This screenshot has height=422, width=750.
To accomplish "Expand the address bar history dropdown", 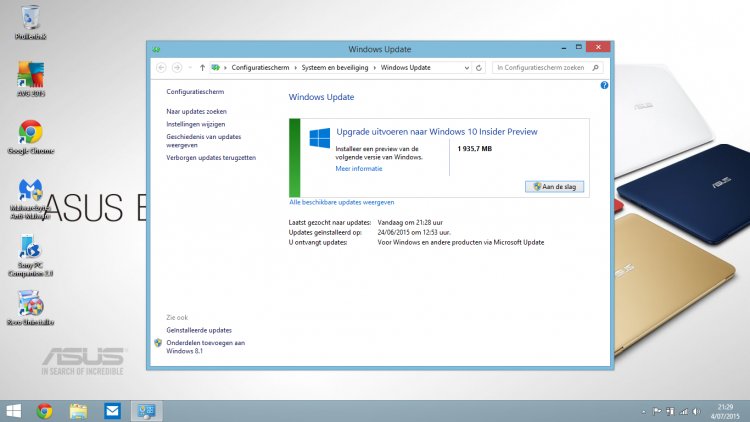I will (466, 67).
